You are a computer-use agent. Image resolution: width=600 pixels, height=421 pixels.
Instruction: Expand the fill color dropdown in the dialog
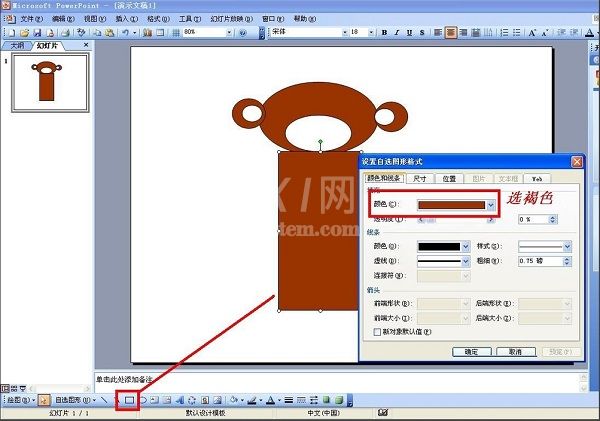(491, 205)
